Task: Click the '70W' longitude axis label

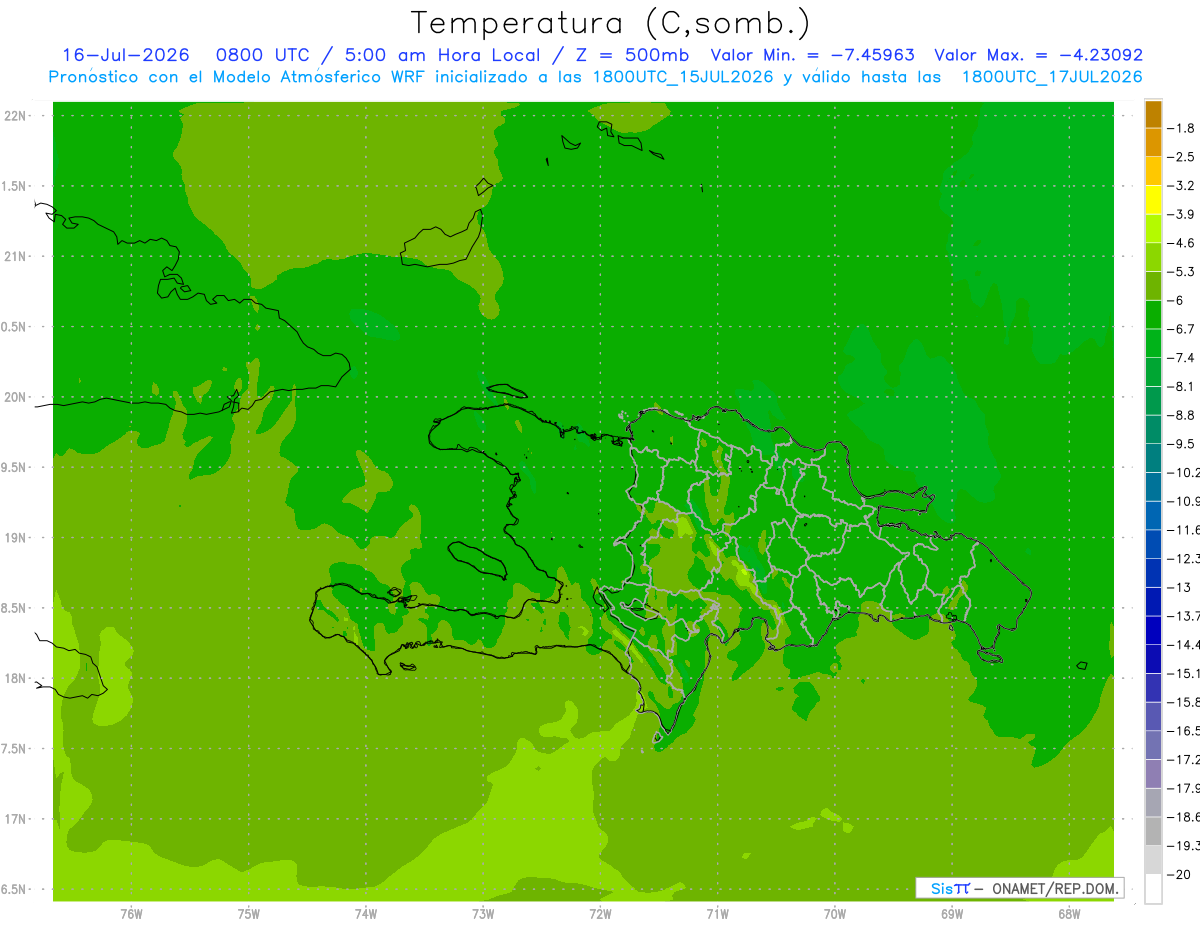Action: (834, 914)
